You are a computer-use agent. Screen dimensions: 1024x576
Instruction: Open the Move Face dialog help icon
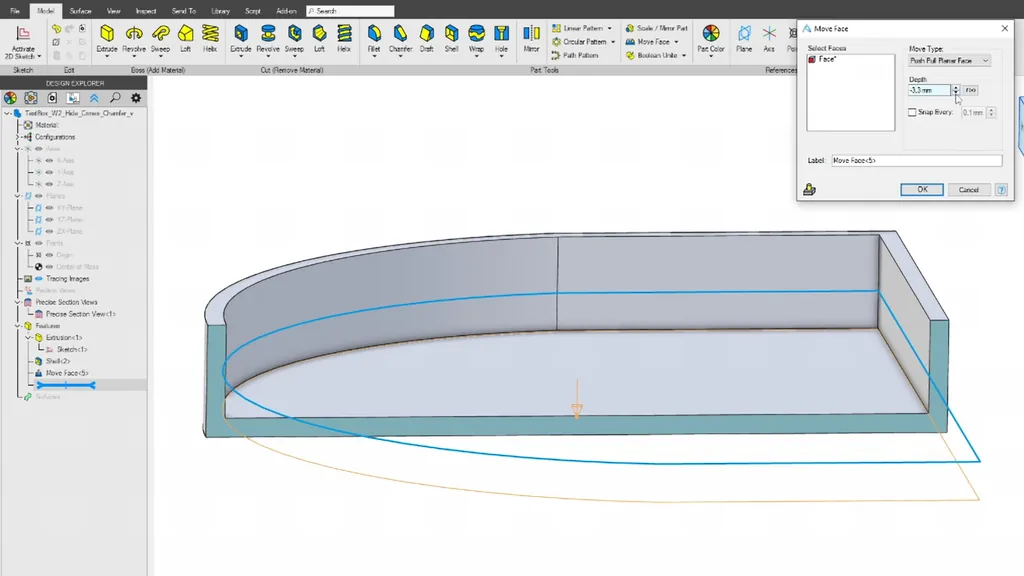(x=1001, y=189)
